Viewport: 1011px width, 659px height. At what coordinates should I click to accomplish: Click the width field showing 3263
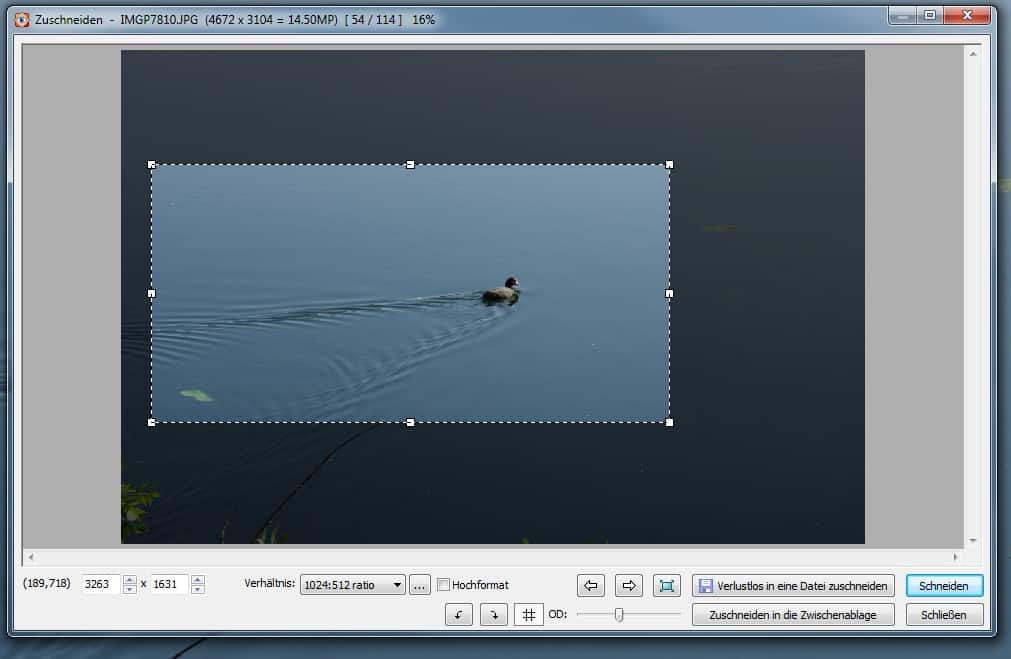coord(102,584)
